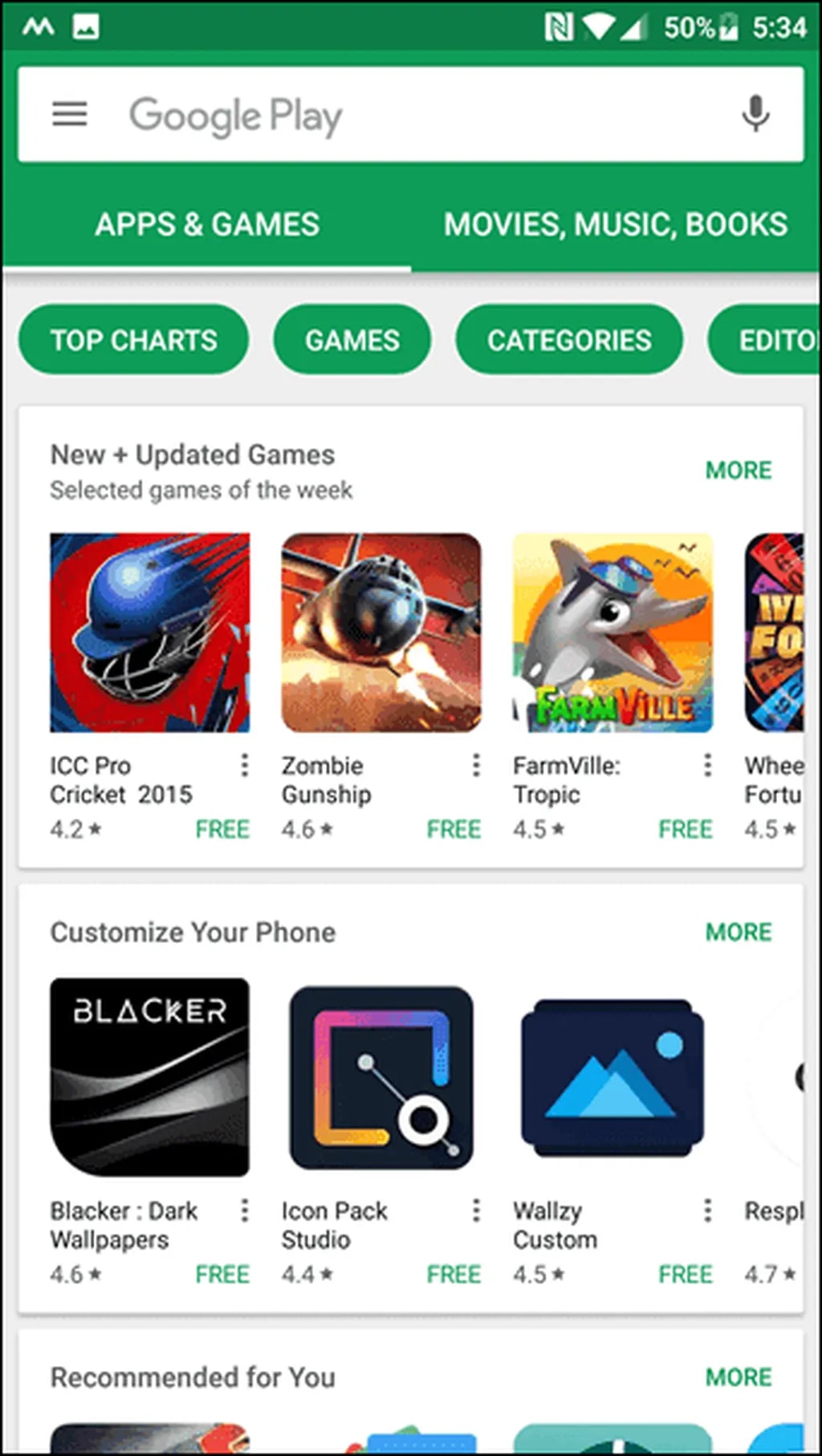Open the hamburger navigation menu
Viewport: 822px width, 1456px height.
click(70, 114)
